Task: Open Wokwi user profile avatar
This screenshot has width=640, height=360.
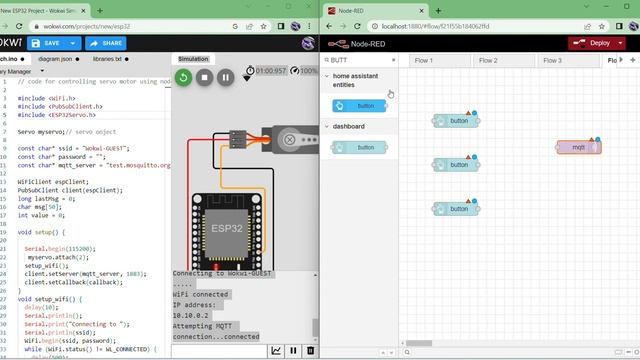Action: click(308, 43)
